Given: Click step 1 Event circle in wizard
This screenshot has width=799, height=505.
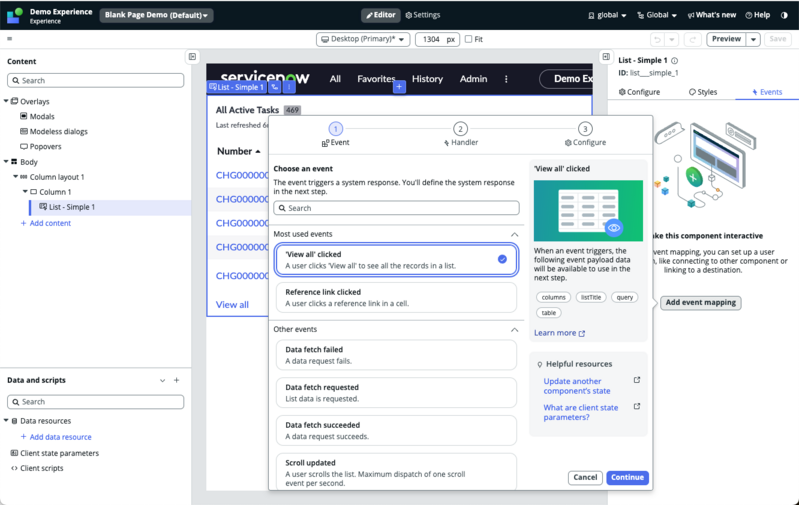Looking at the screenshot, I should (x=336, y=129).
